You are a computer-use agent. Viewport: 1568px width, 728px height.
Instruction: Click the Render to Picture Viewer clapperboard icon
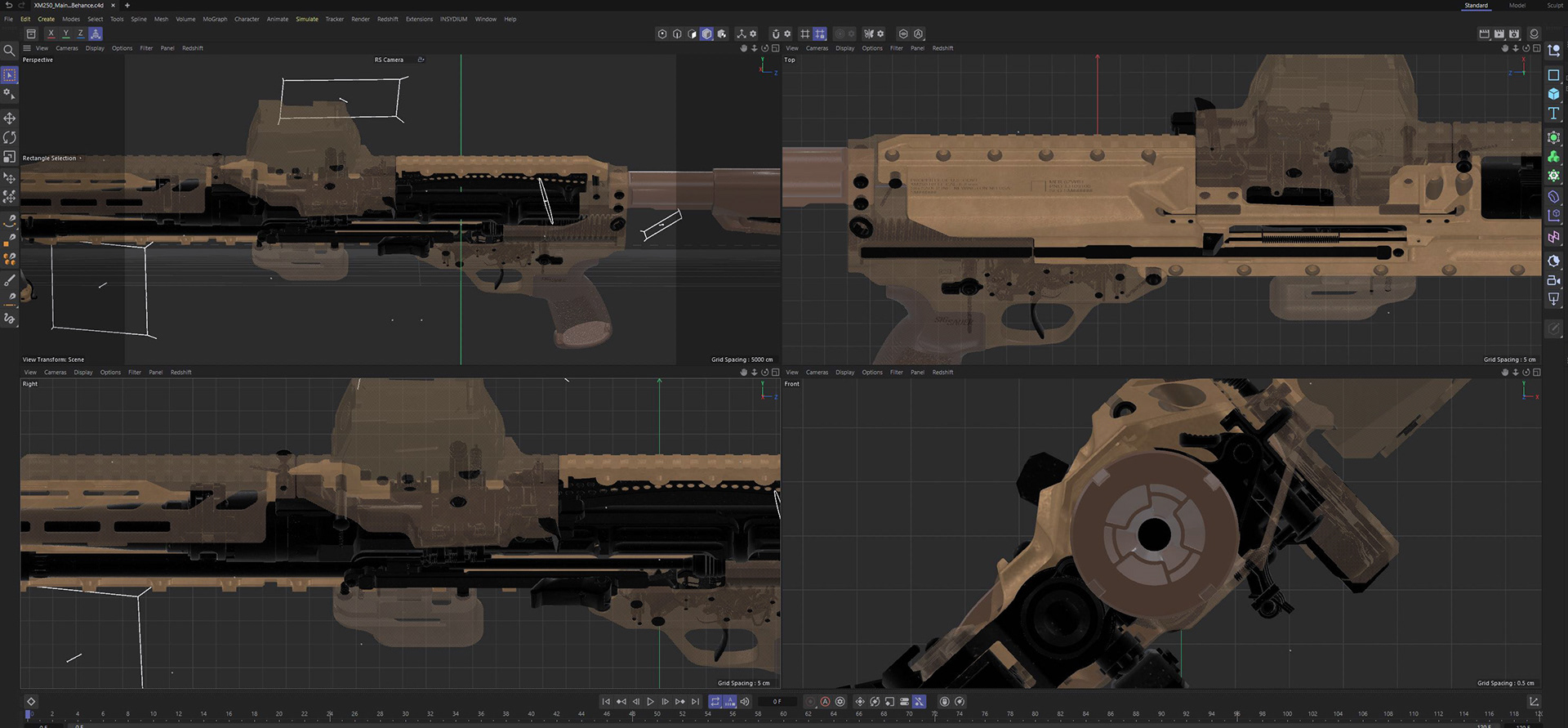1499,34
